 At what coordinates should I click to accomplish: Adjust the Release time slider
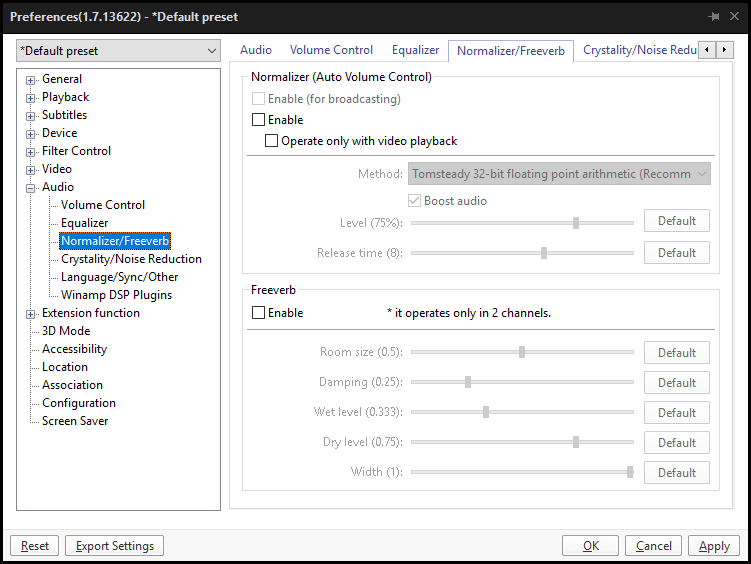544,253
